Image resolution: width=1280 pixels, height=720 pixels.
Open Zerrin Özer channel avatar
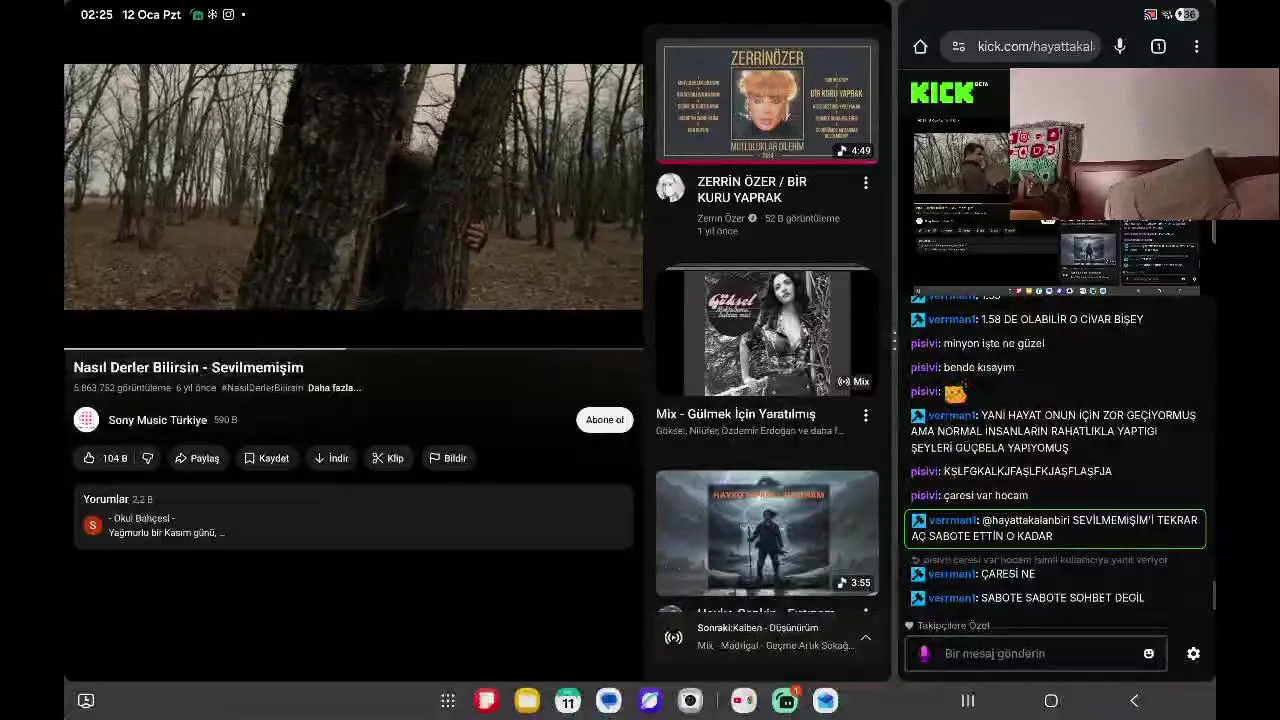point(670,187)
